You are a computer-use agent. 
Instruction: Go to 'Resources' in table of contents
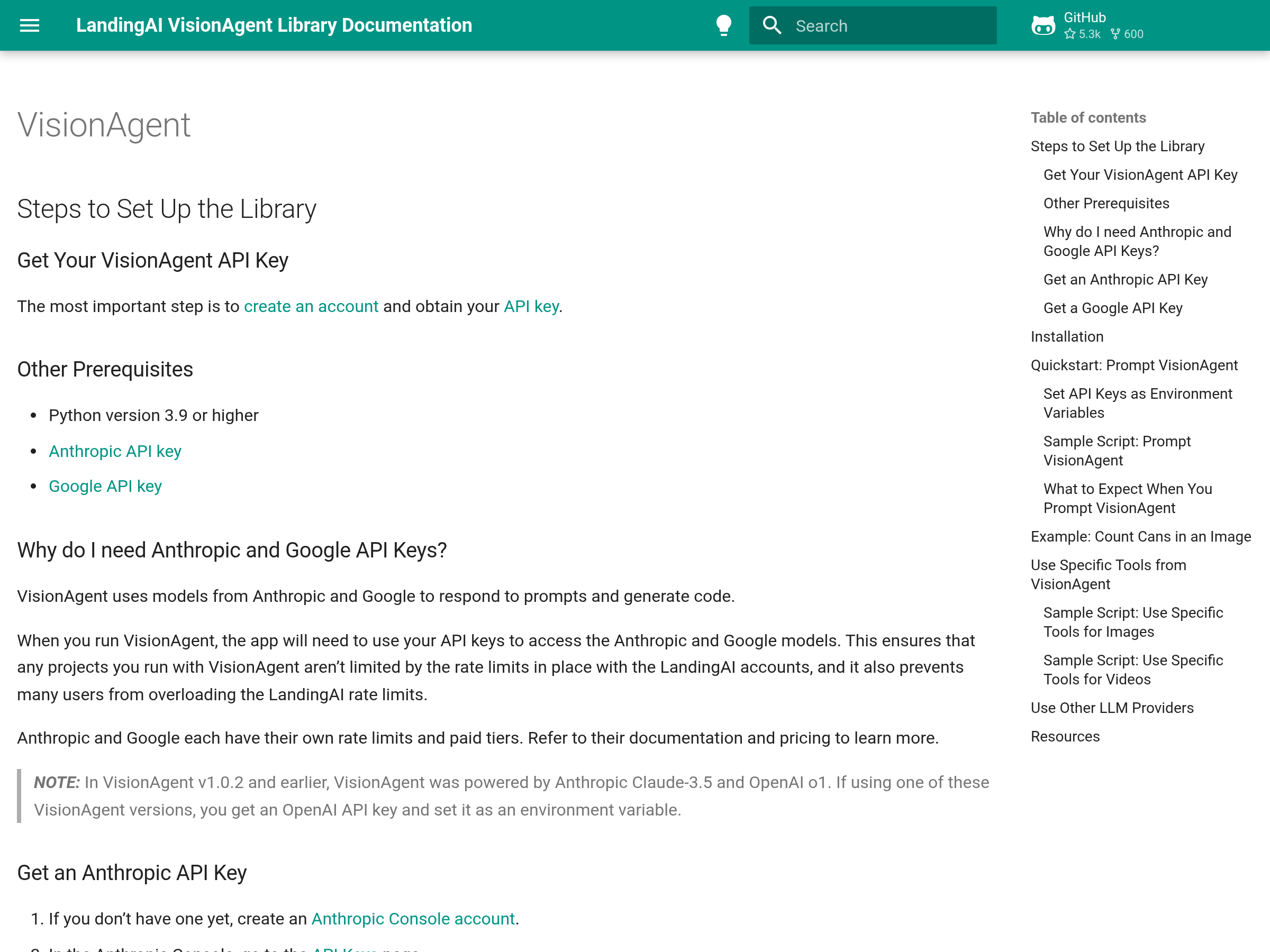point(1065,737)
